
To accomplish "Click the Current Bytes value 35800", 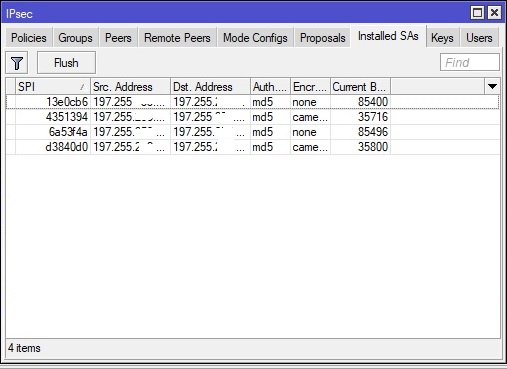I will [373, 147].
